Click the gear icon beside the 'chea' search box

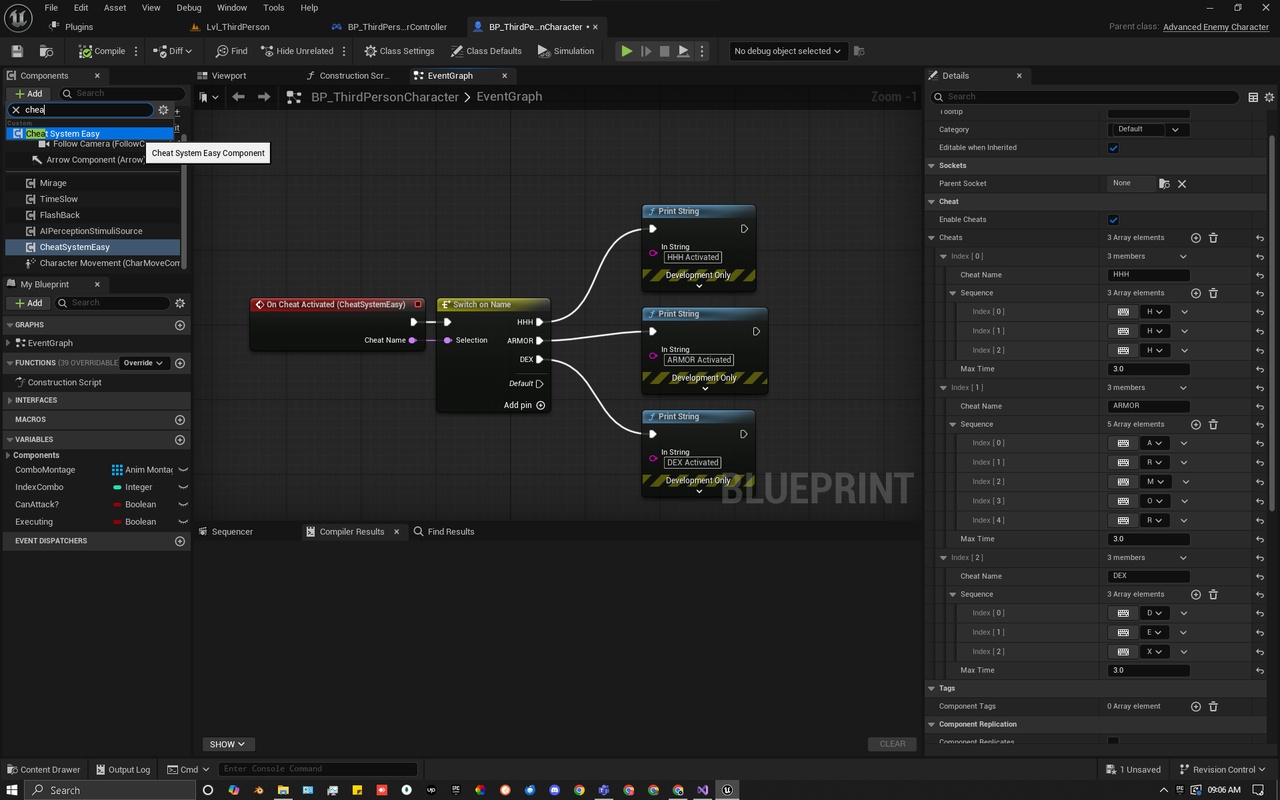tap(163, 110)
